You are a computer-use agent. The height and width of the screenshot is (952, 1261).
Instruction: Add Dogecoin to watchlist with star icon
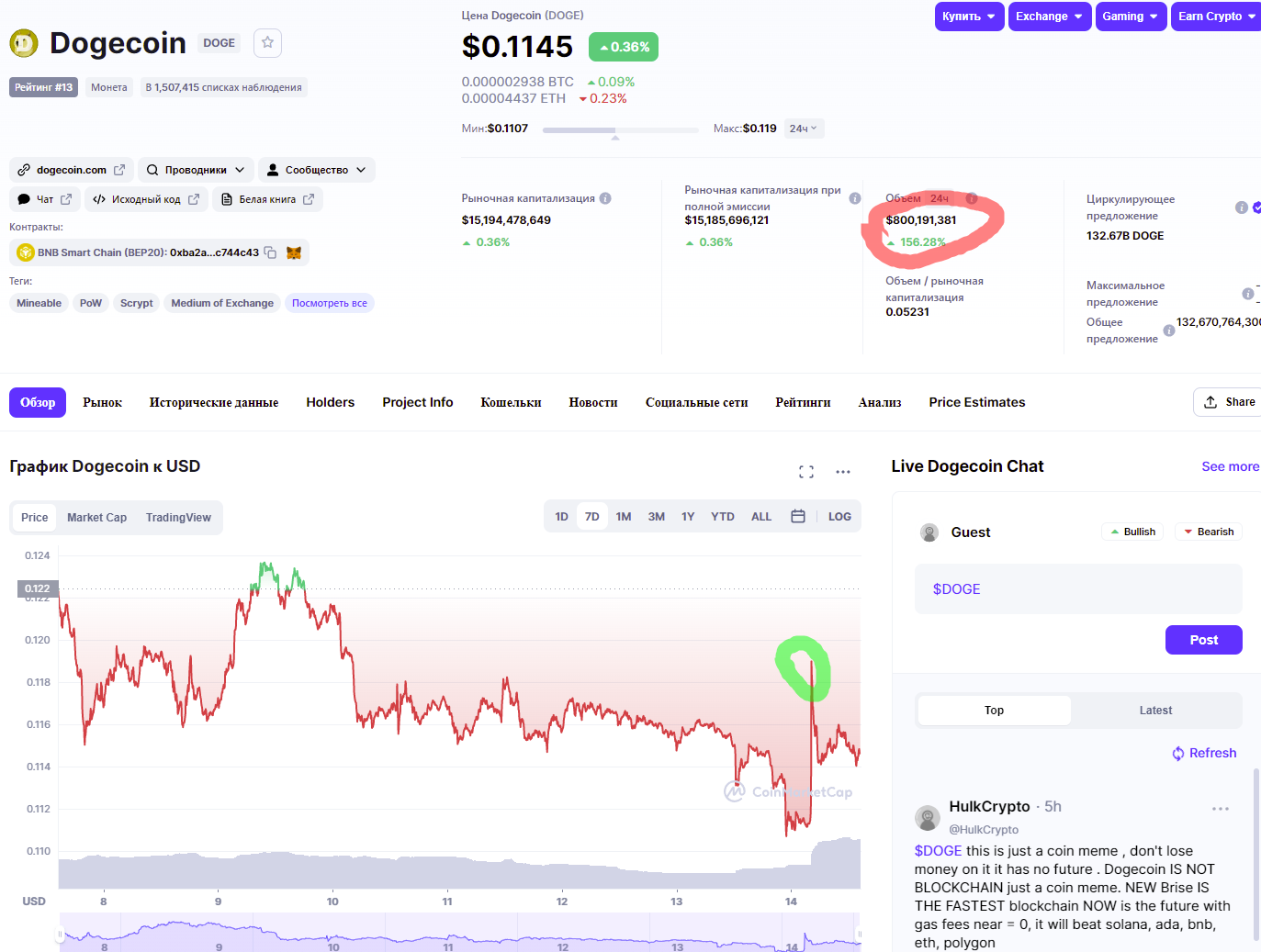click(x=267, y=42)
